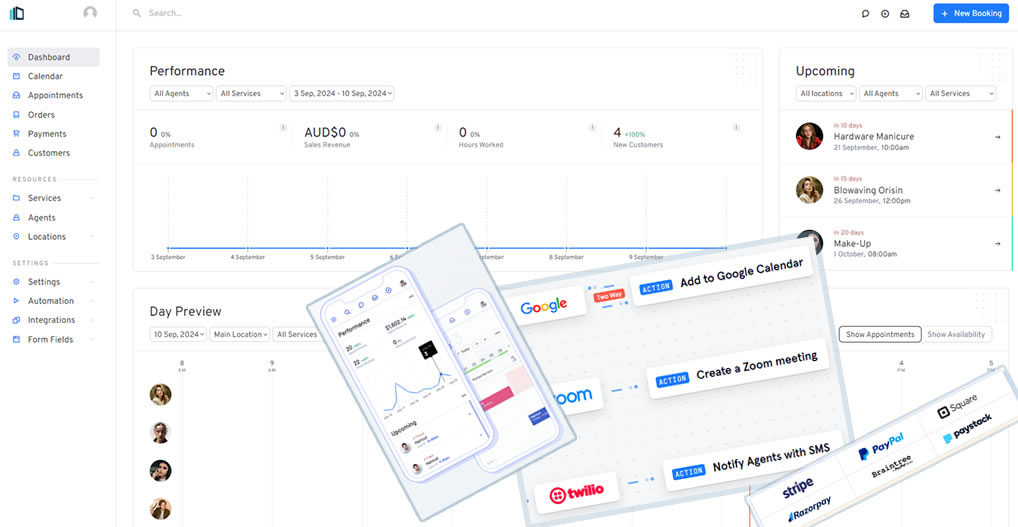Click the New Booking button
The width and height of the screenshot is (1018, 527).
(x=971, y=13)
